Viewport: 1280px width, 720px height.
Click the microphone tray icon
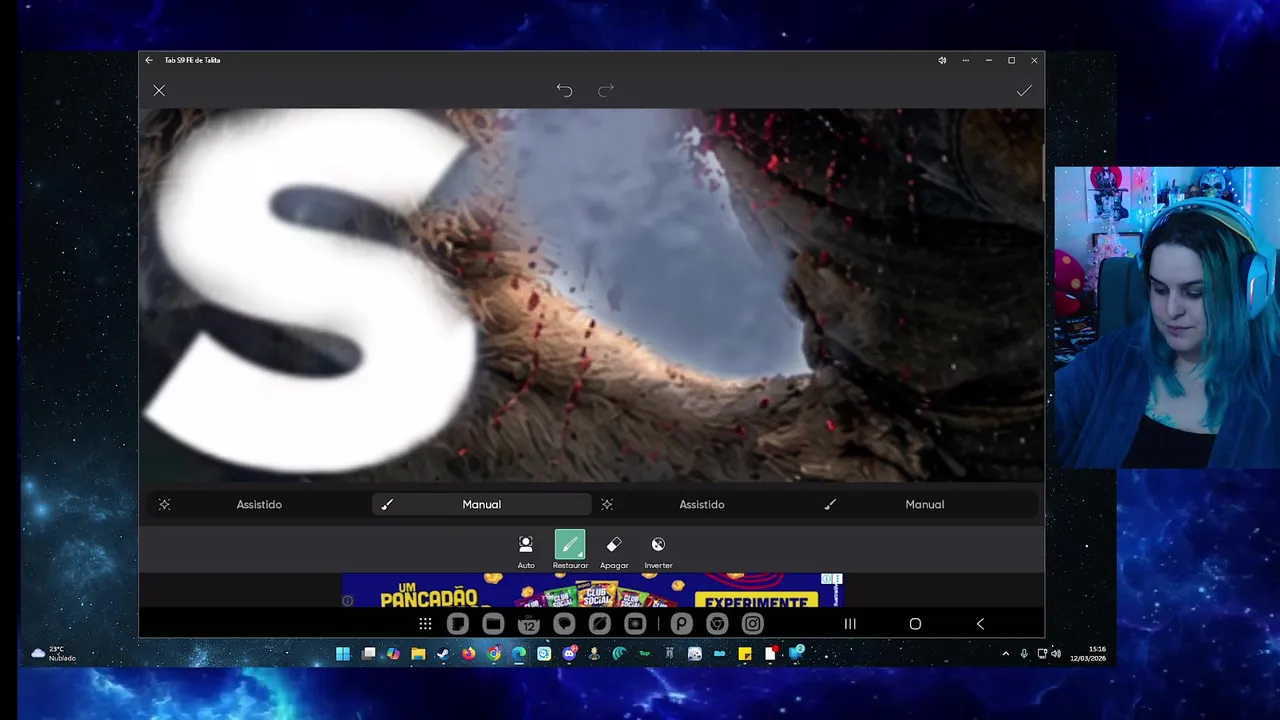click(x=1023, y=654)
